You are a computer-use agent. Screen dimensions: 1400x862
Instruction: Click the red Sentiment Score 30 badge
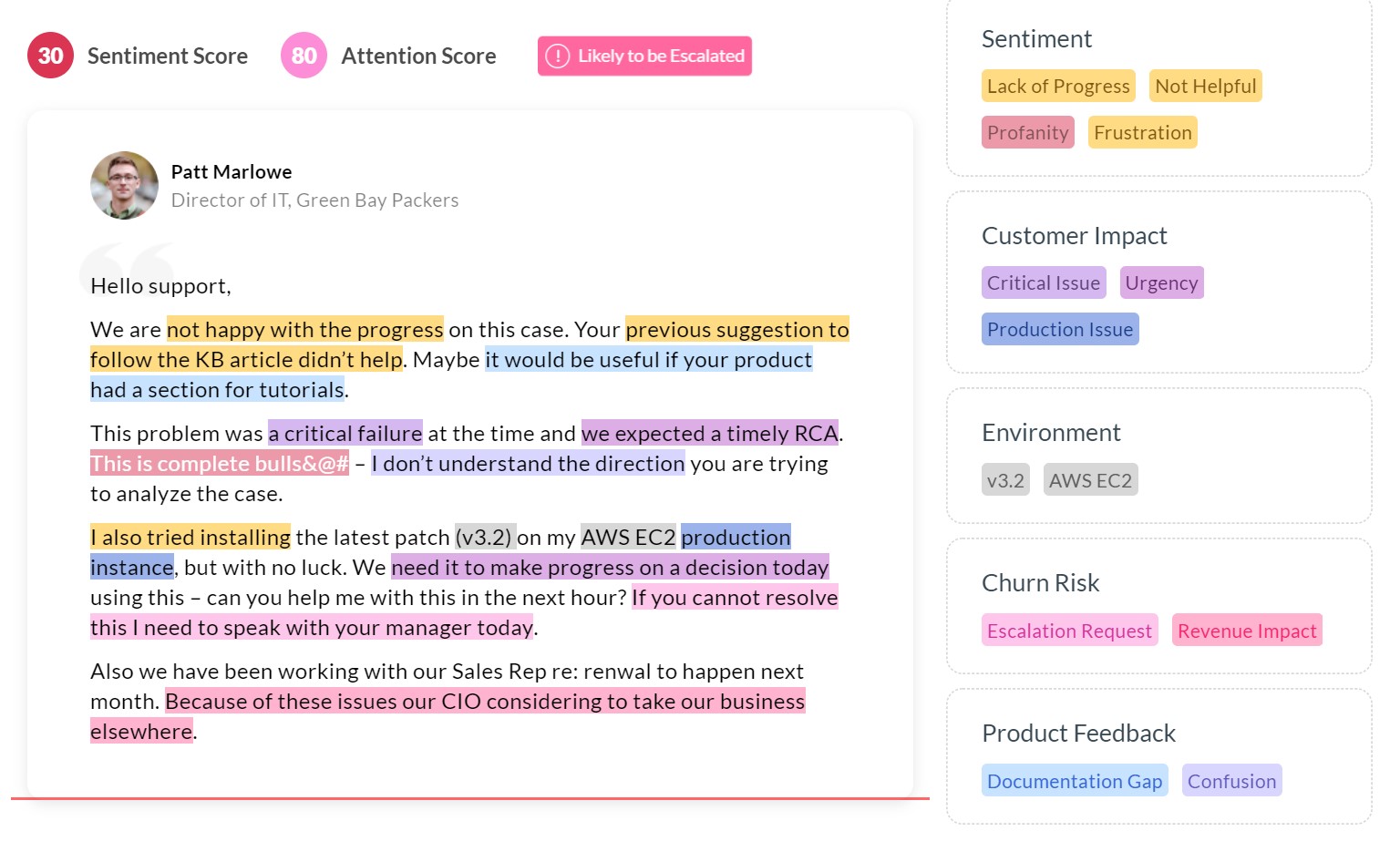(50, 56)
